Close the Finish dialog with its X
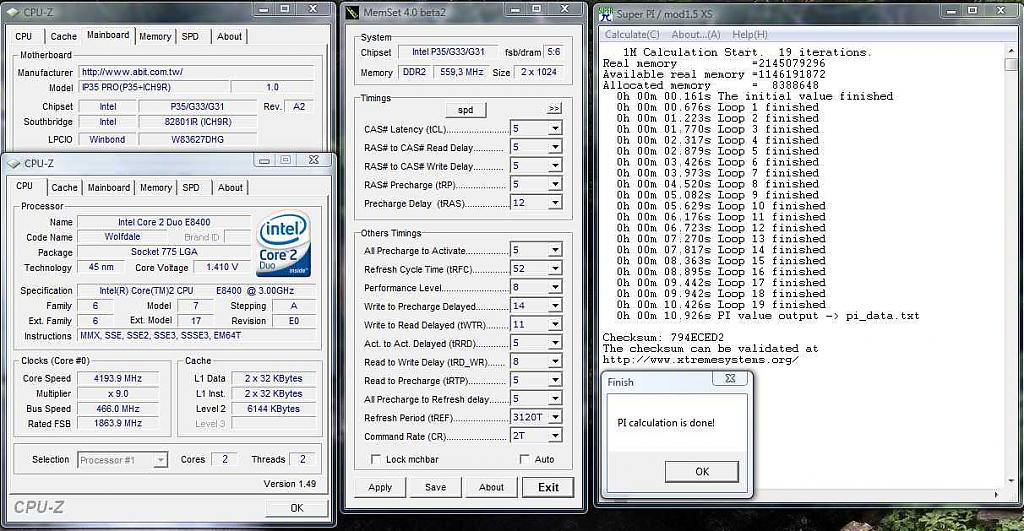Viewport: 1024px width, 531px height. (x=730, y=378)
